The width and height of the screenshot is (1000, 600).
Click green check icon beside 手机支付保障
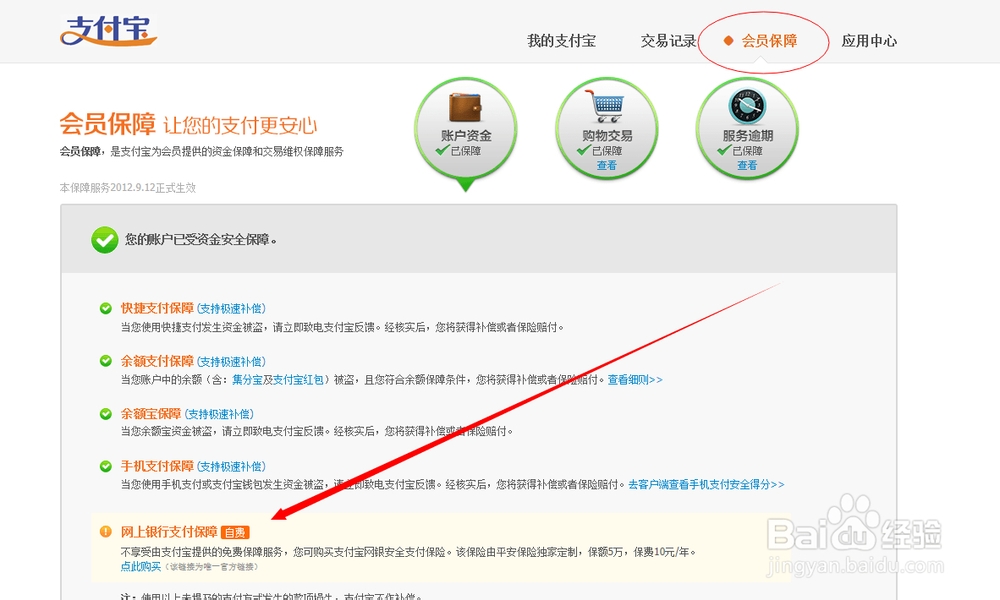pyautogui.click(x=106, y=466)
